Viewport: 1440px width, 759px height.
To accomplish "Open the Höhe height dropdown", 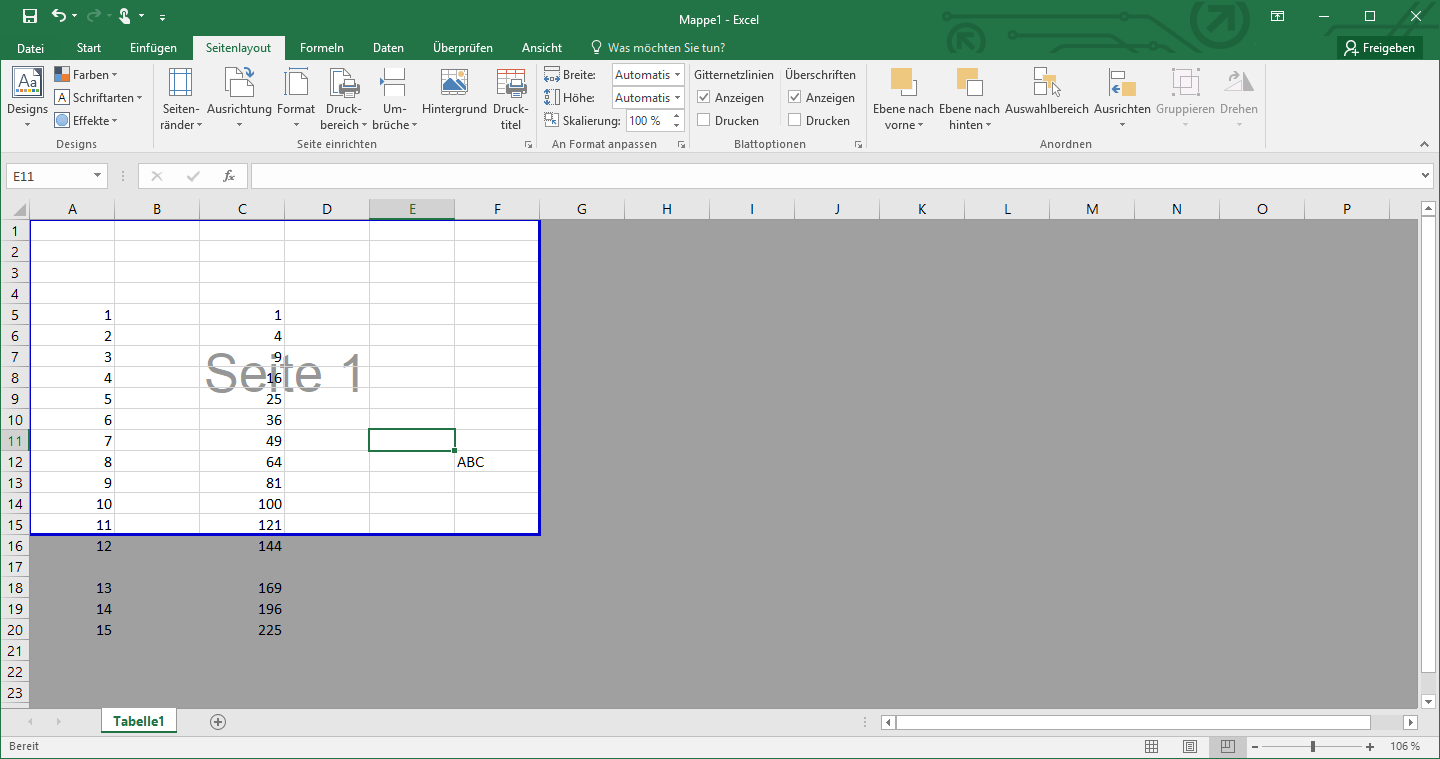I will (678, 98).
